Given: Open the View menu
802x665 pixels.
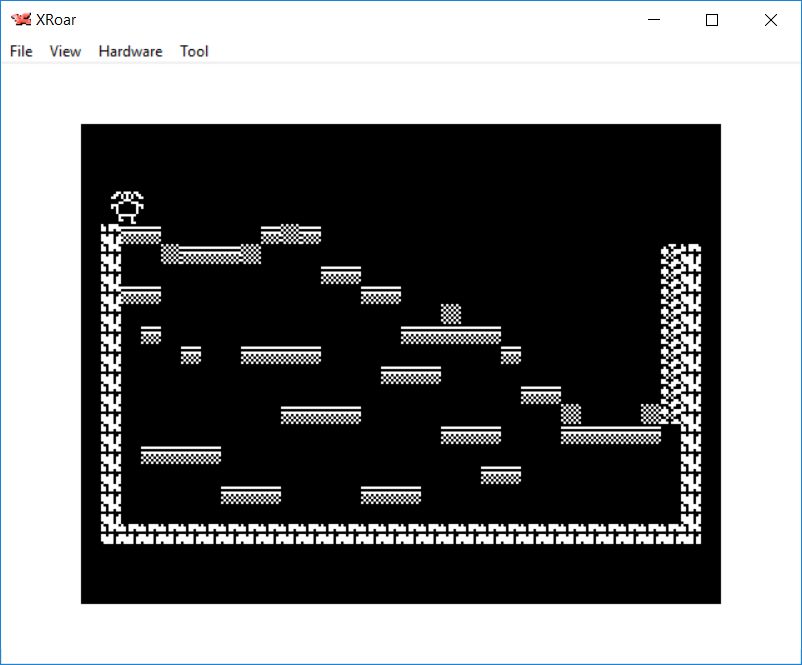Looking at the screenshot, I should 65,51.
